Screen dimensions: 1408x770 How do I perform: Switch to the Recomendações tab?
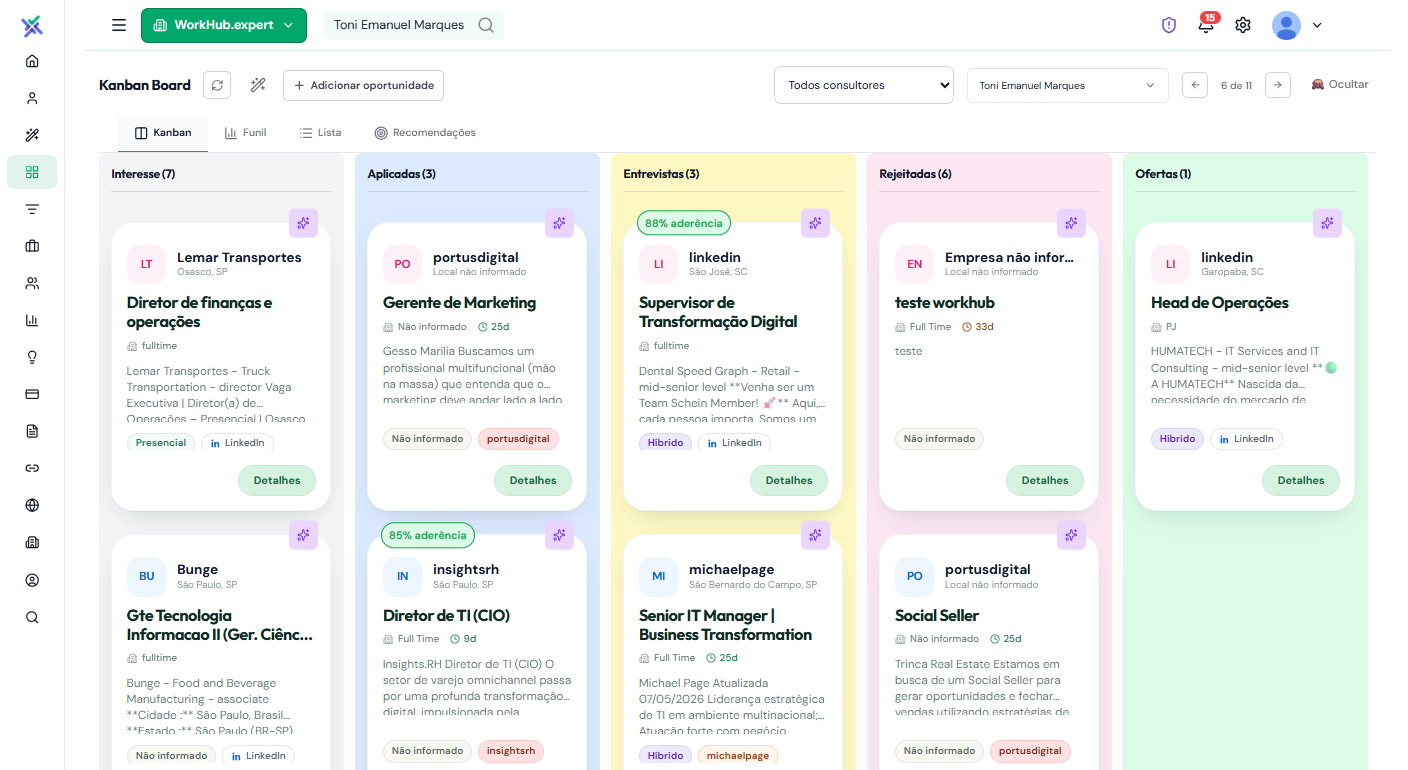pyautogui.click(x=425, y=132)
